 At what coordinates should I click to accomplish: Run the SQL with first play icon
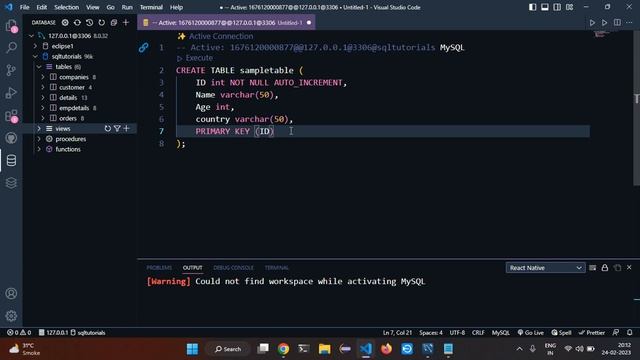(592, 23)
